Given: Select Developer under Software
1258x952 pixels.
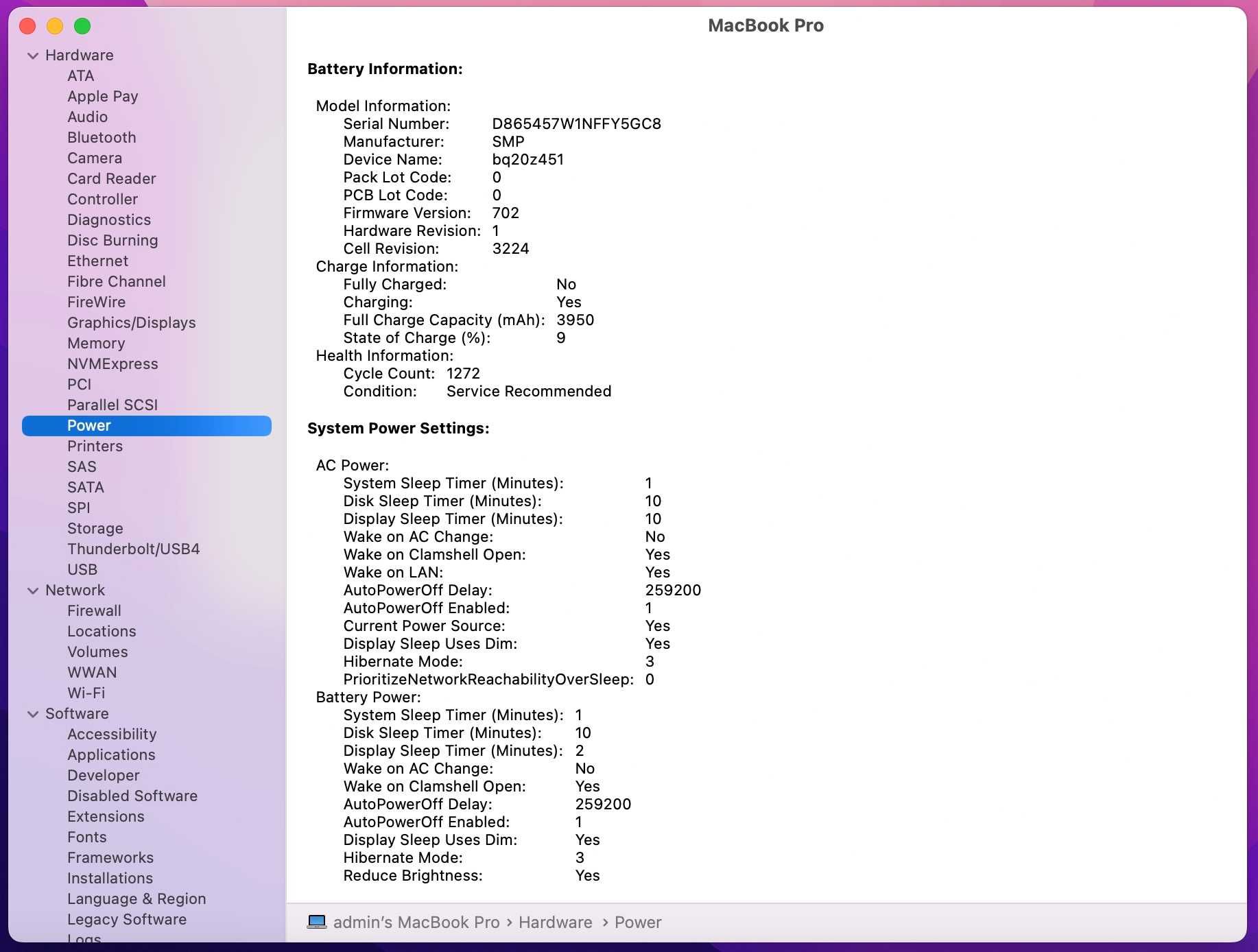Looking at the screenshot, I should tap(104, 776).
